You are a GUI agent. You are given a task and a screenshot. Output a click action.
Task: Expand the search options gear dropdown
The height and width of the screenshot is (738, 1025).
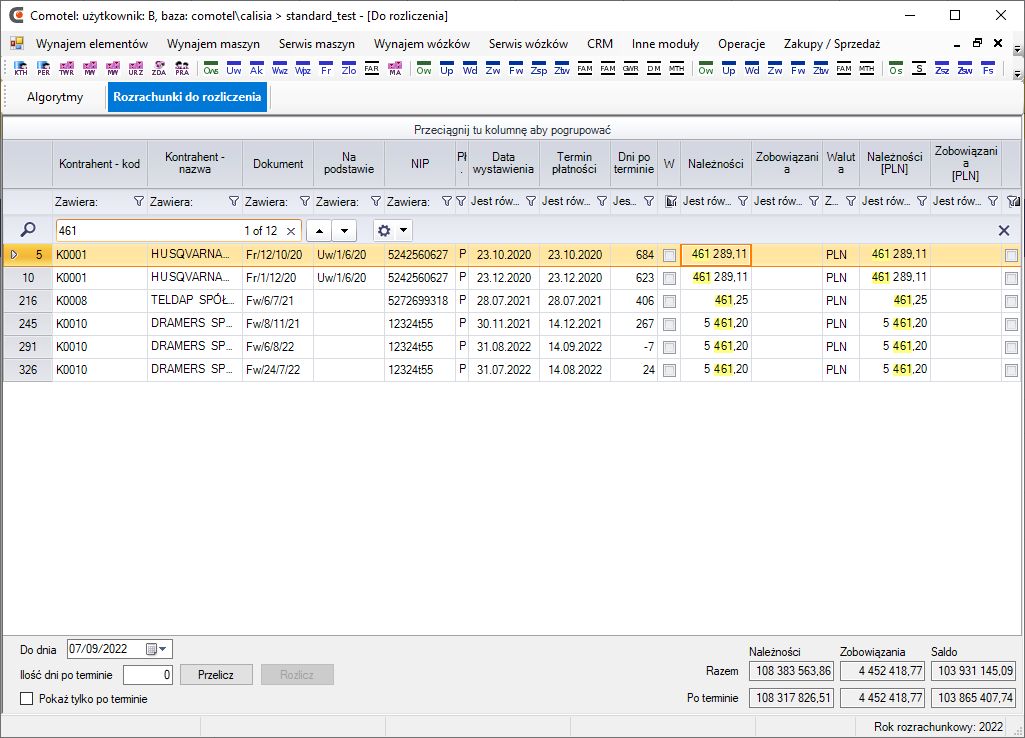pyautogui.click(x=392, y=230)
